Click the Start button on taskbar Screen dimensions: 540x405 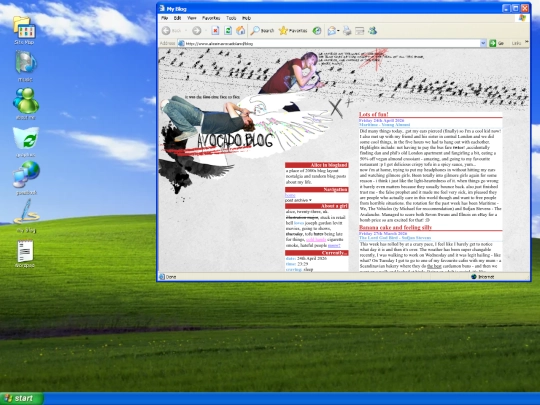pyautogui.click(x=21, y=398)
